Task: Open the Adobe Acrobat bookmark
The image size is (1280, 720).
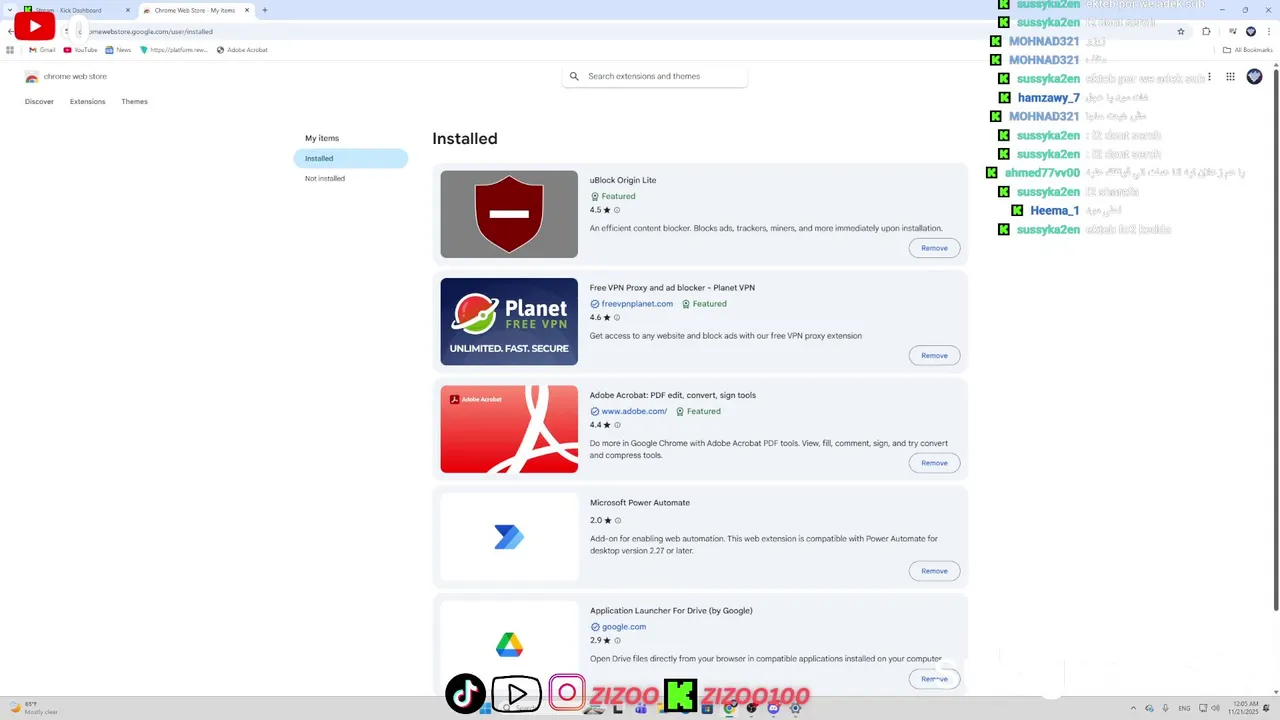Action: [x=242, y=49]
